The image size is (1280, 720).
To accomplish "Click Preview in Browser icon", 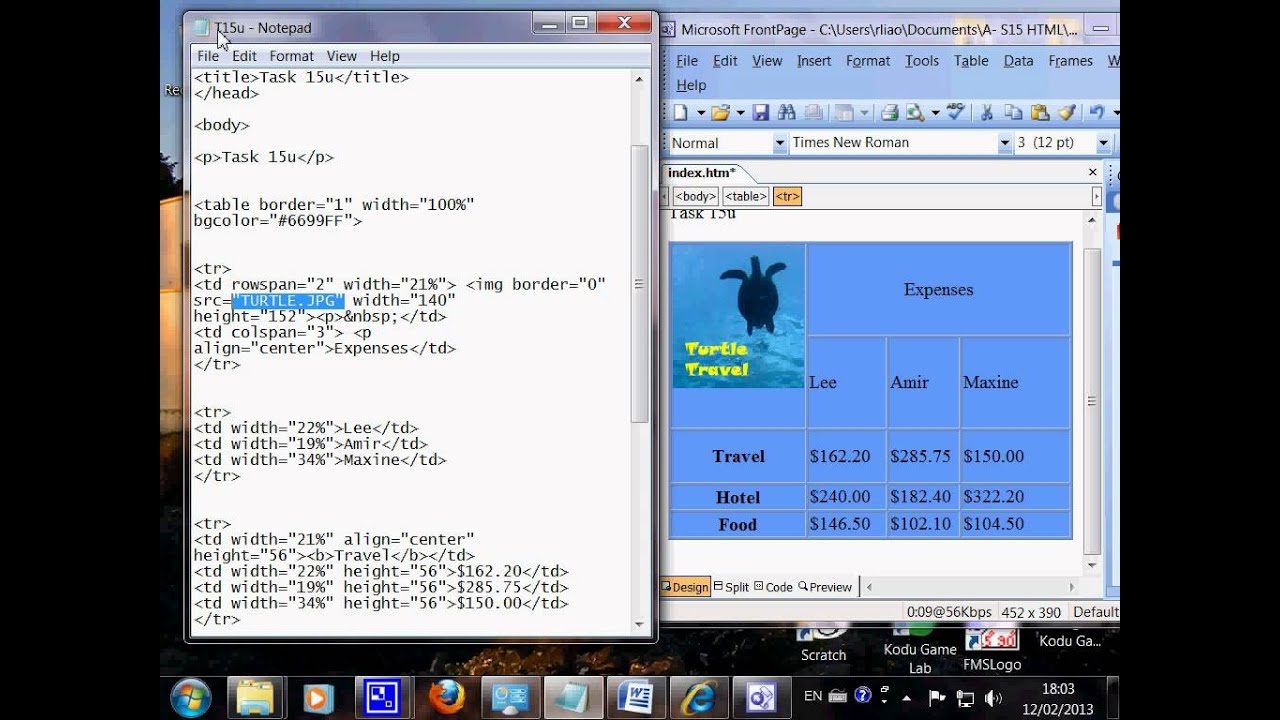I will (x=914, y=113).
